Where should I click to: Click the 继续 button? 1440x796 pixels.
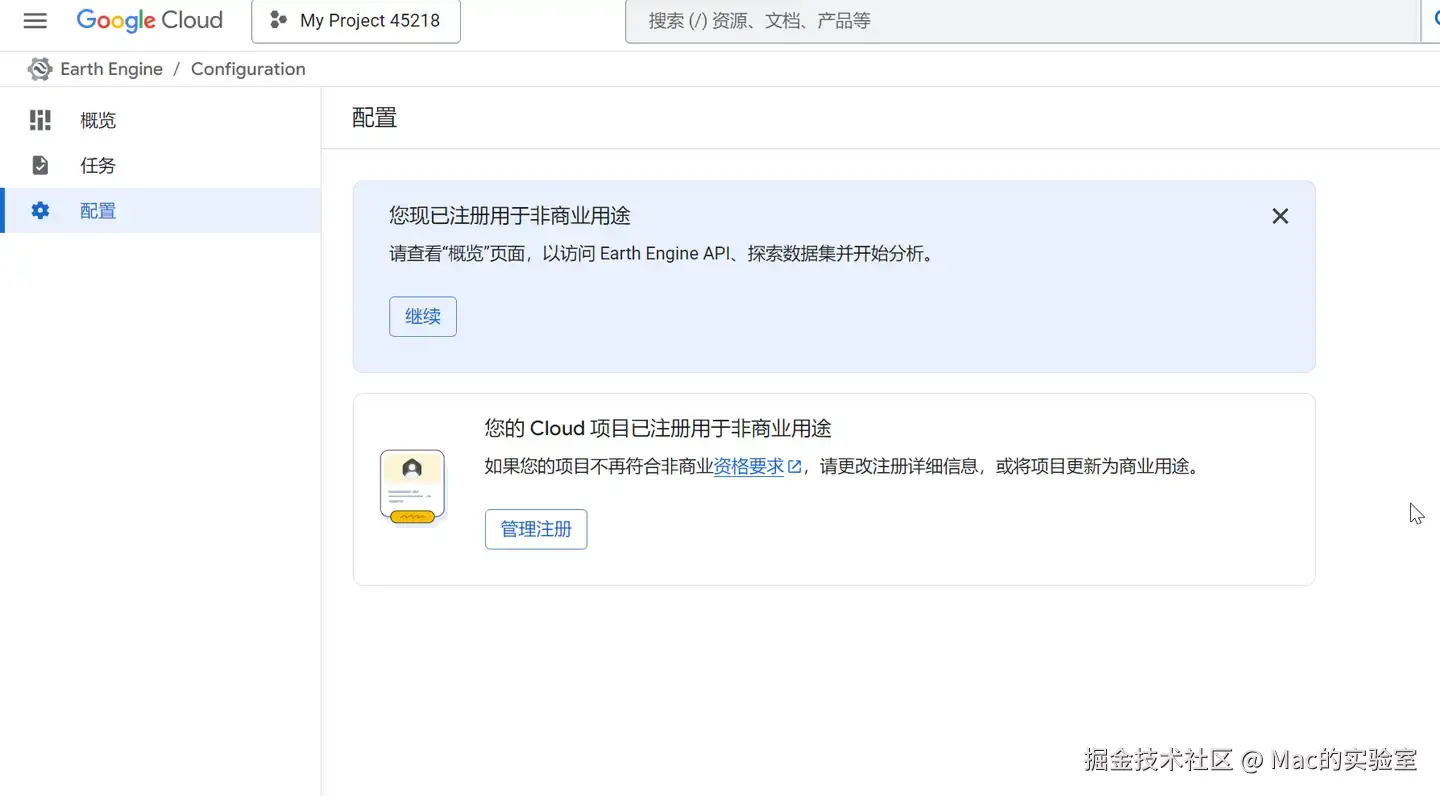point(423,317)
